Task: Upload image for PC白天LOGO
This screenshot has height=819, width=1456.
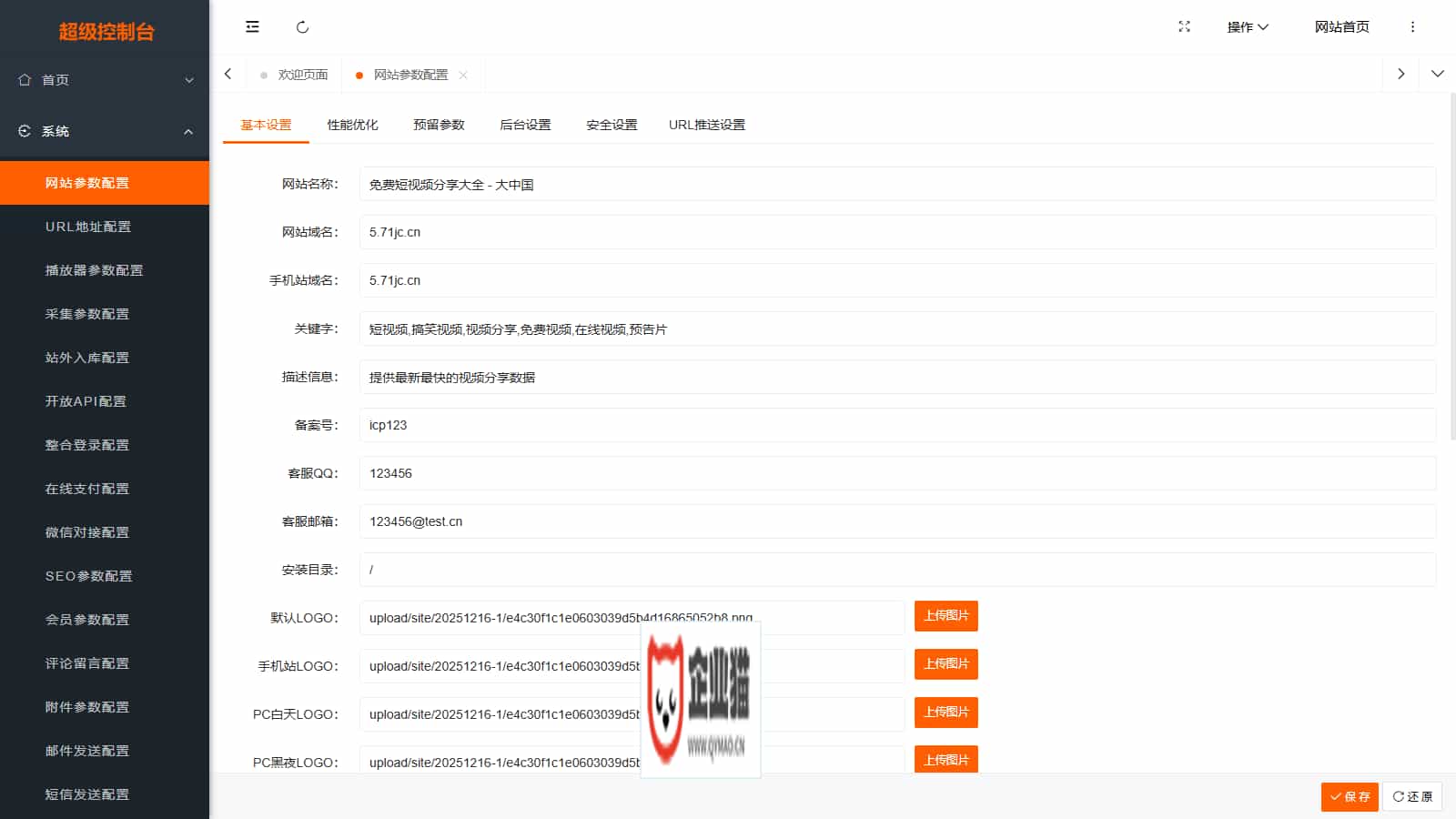Action: [946, 713]
